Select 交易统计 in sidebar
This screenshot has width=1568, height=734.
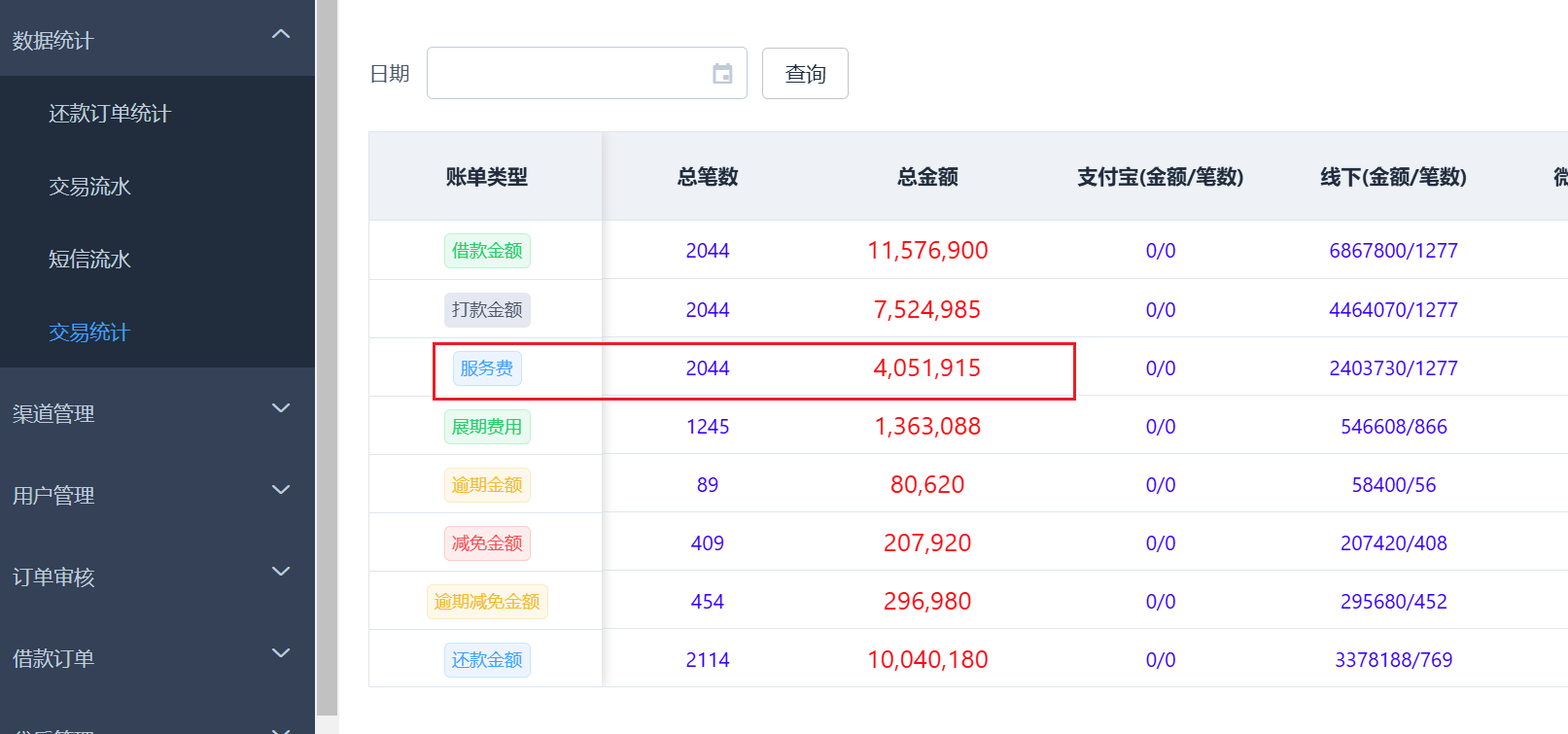click(x=89, y=332)
